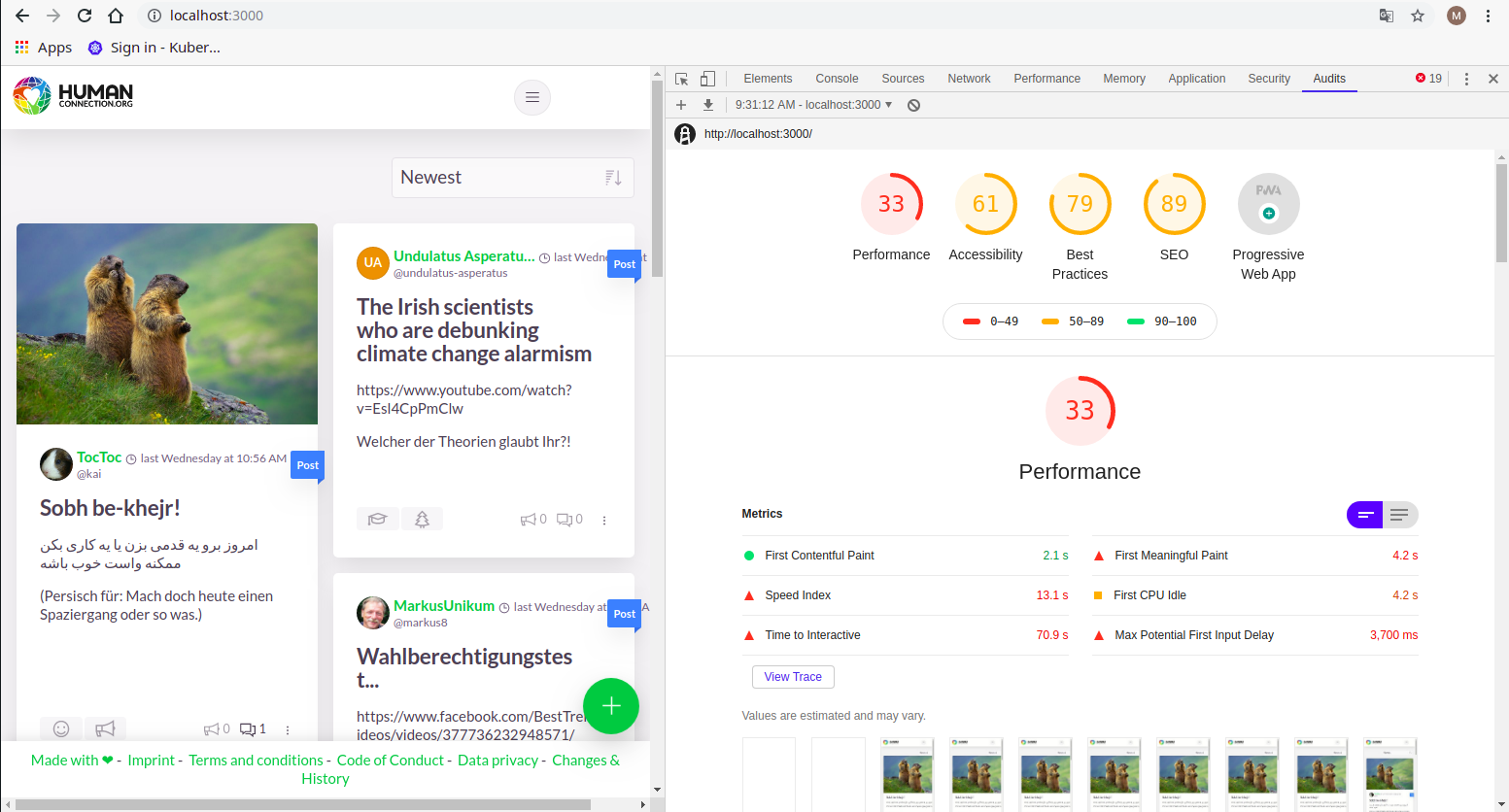Go back in browser history

[22, 16]
